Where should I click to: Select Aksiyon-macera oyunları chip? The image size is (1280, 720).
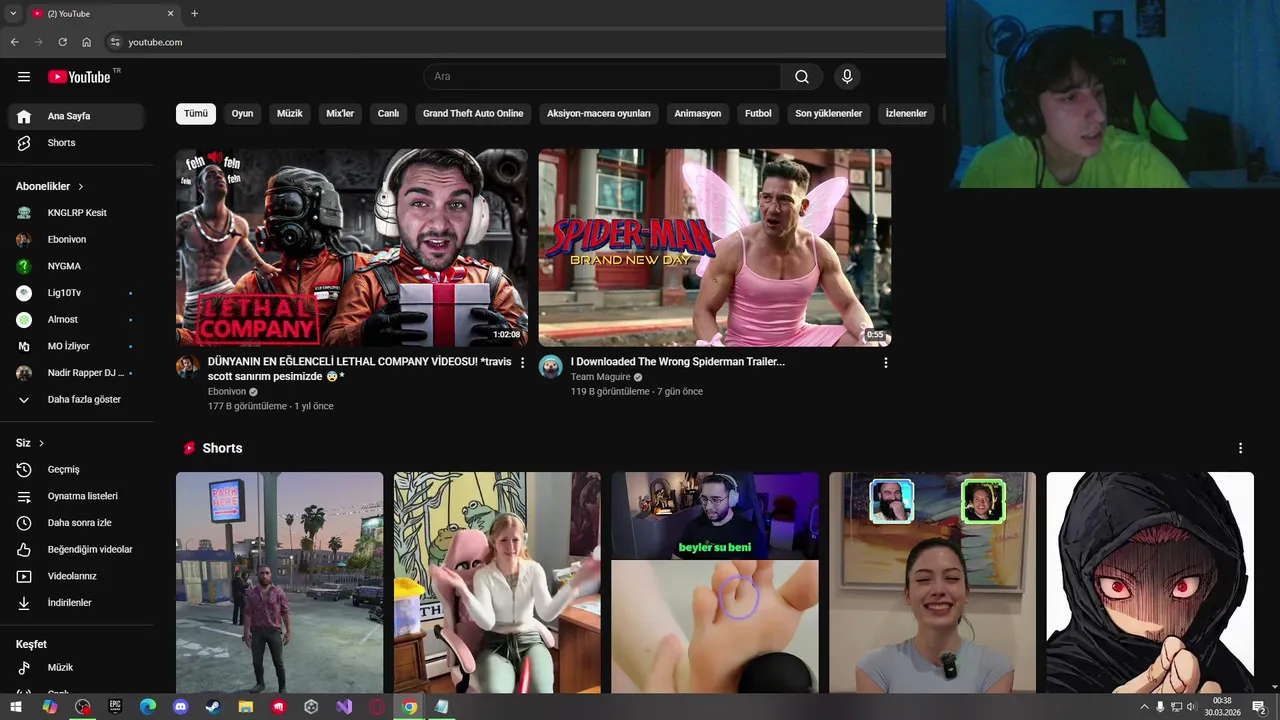[599, 114]
